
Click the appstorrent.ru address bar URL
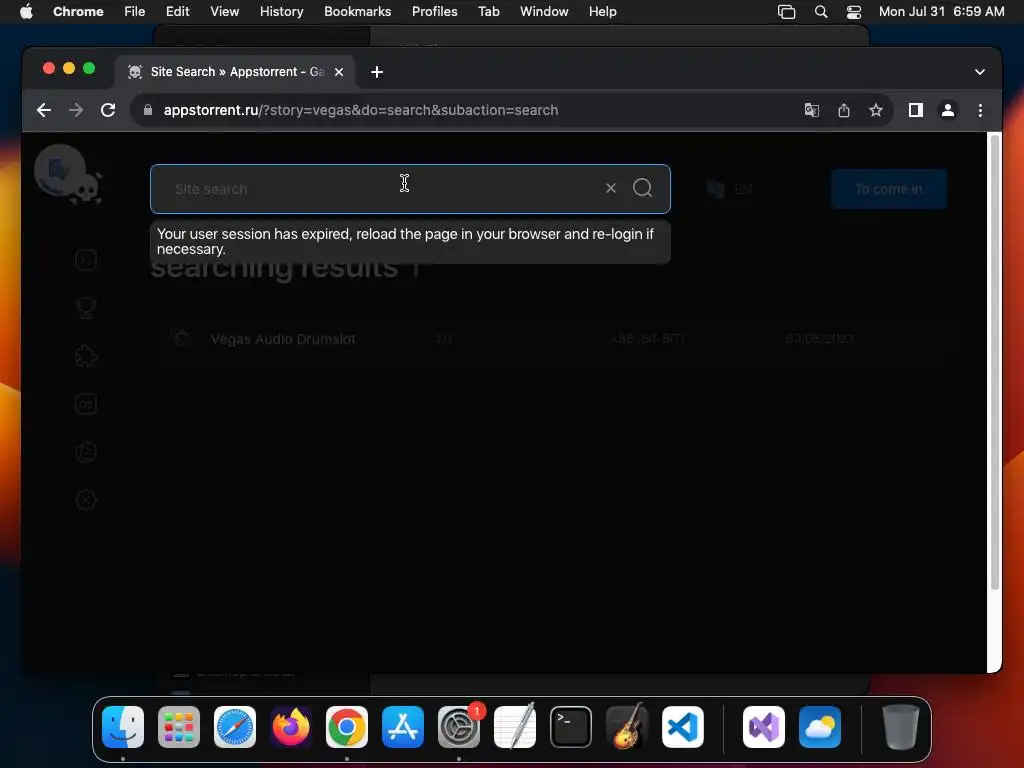point(360,110)
